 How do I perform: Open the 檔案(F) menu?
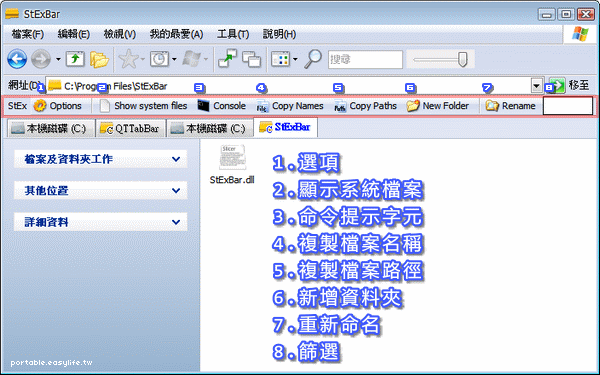(28, 34)
